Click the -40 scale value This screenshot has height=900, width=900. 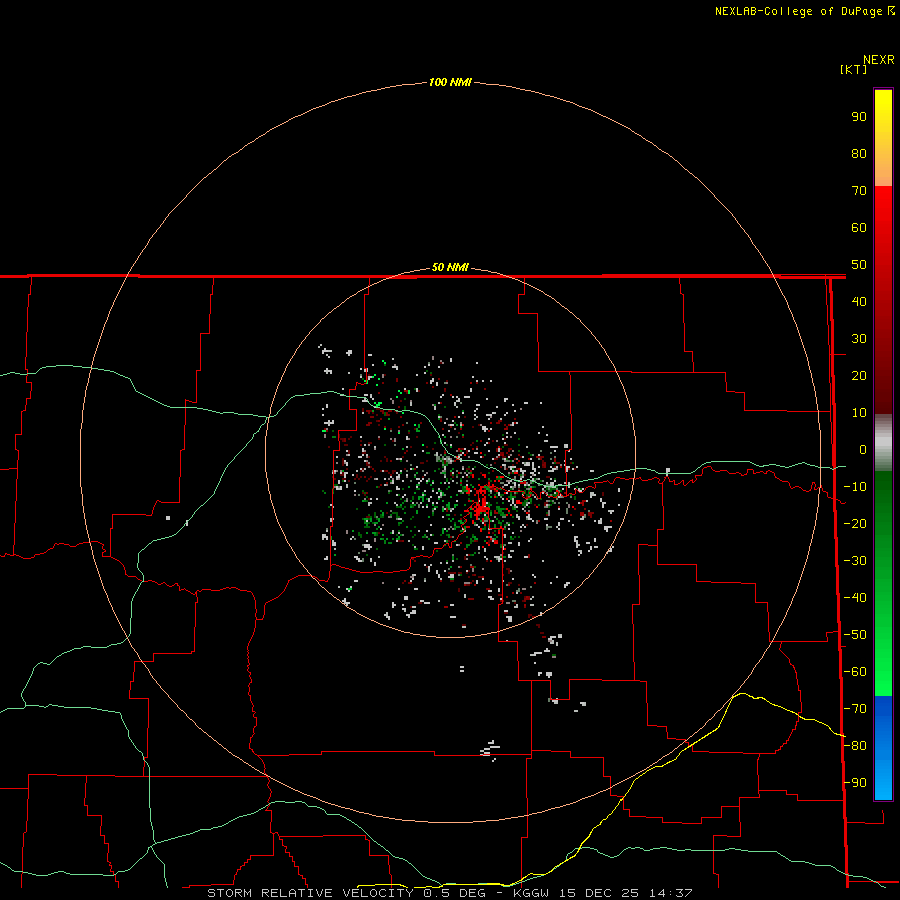click(855, 598)
